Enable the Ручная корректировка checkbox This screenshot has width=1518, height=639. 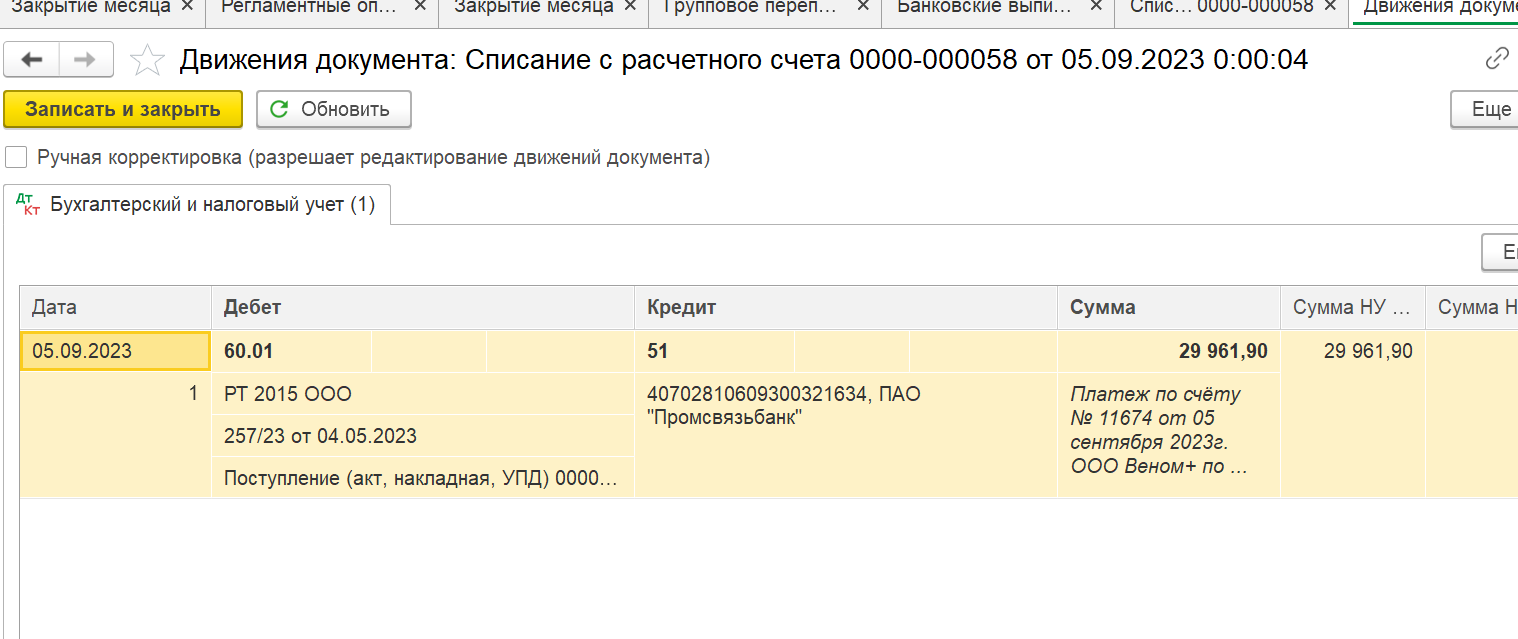pos(15,157)
